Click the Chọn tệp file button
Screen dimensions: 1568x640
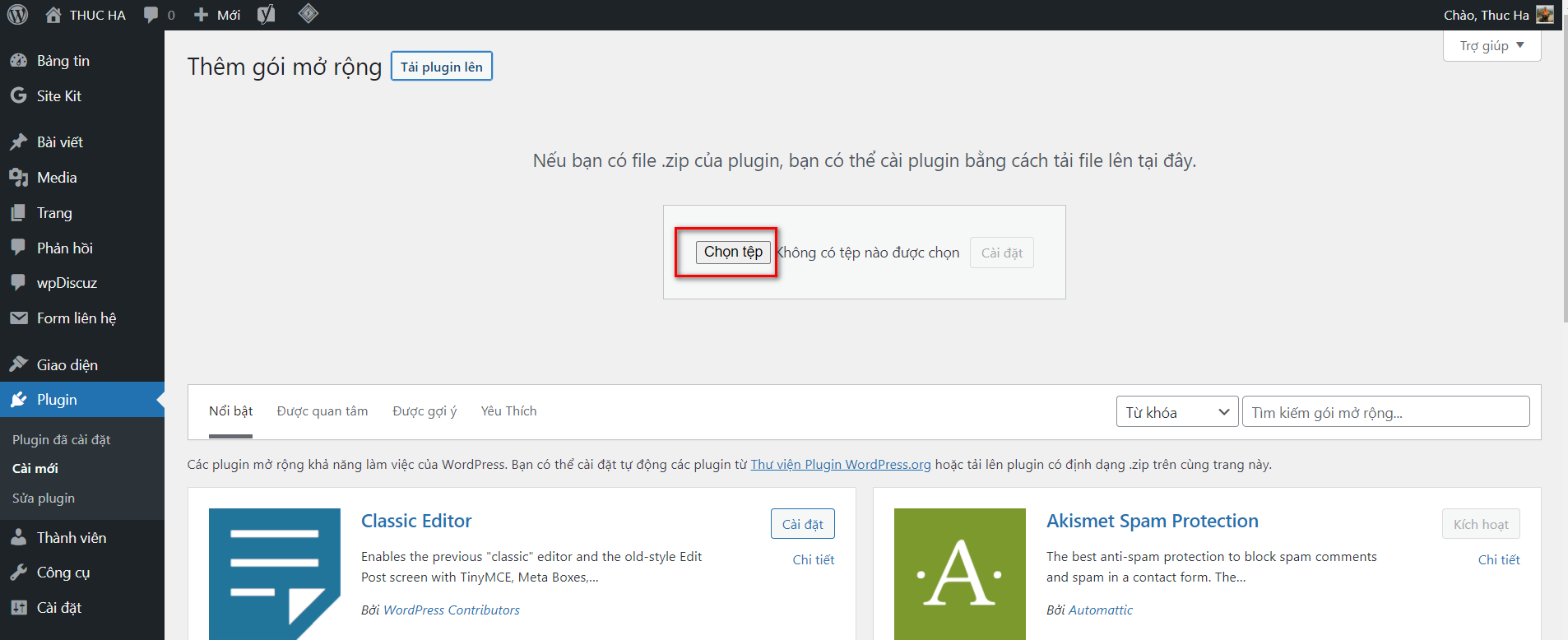[x=732, y=252]
